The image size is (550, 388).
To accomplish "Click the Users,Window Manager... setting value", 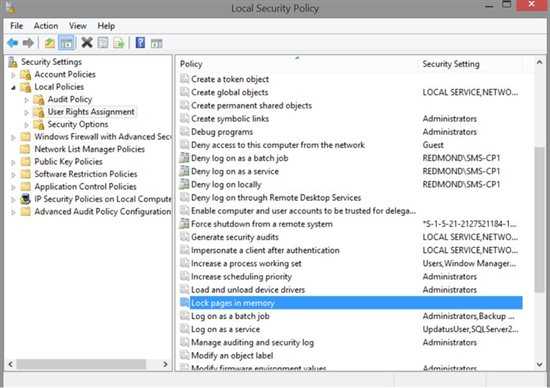I will (469, 263).
